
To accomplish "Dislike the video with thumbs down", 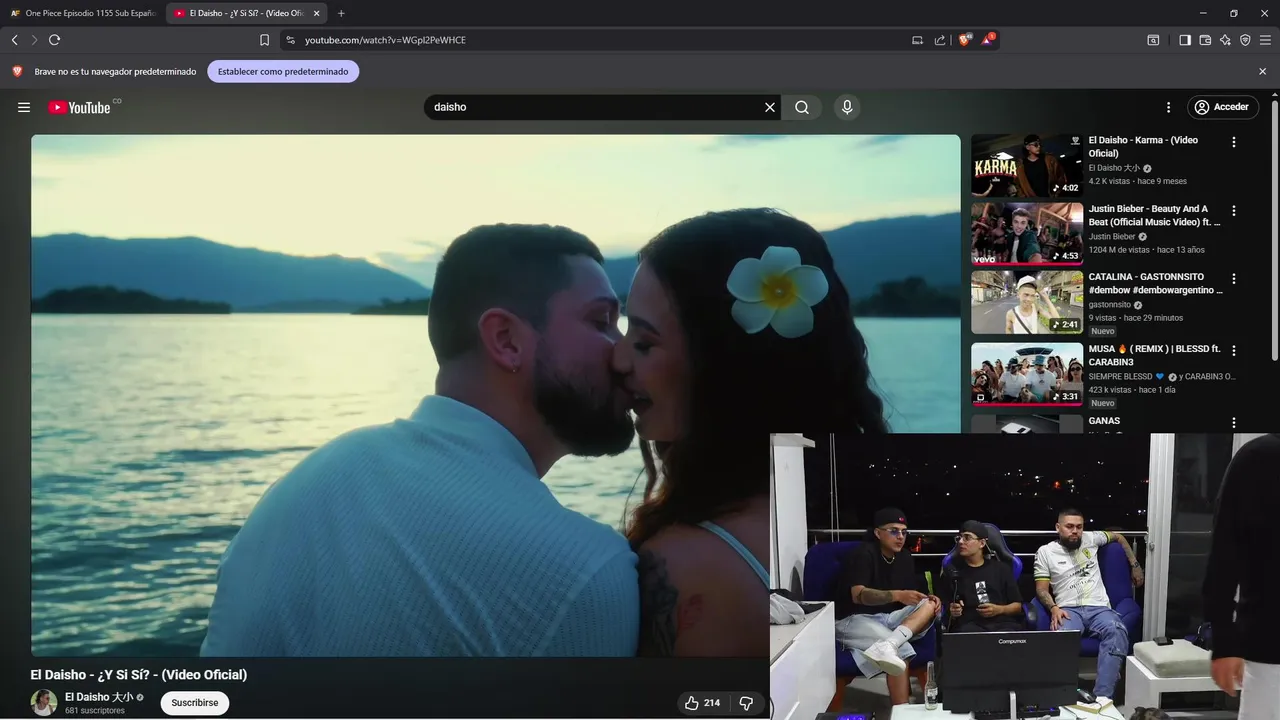I will pos(746,703).
